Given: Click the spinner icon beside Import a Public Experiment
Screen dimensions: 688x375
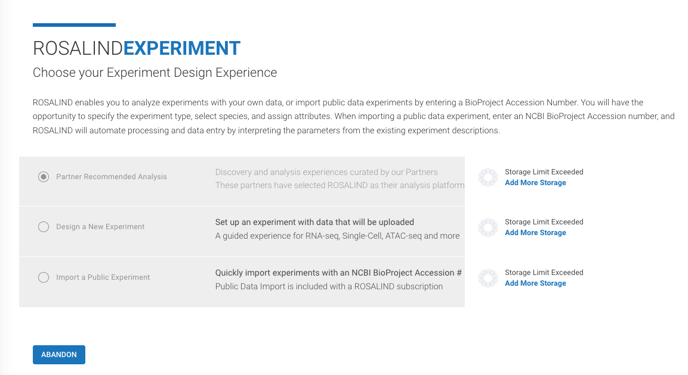Looking at the screenshot, I should (x=488, y=278).
